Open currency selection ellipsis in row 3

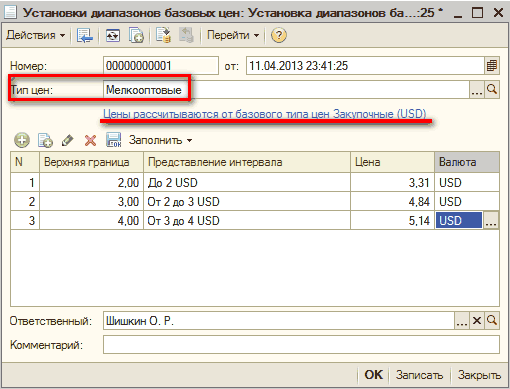coord(491,220)
